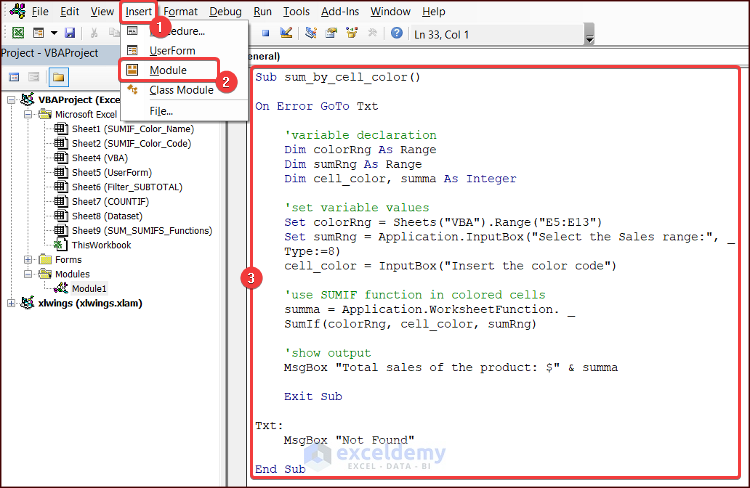Open the View menu
This screenshot has width=750, height=488.
tap(102, 11)
